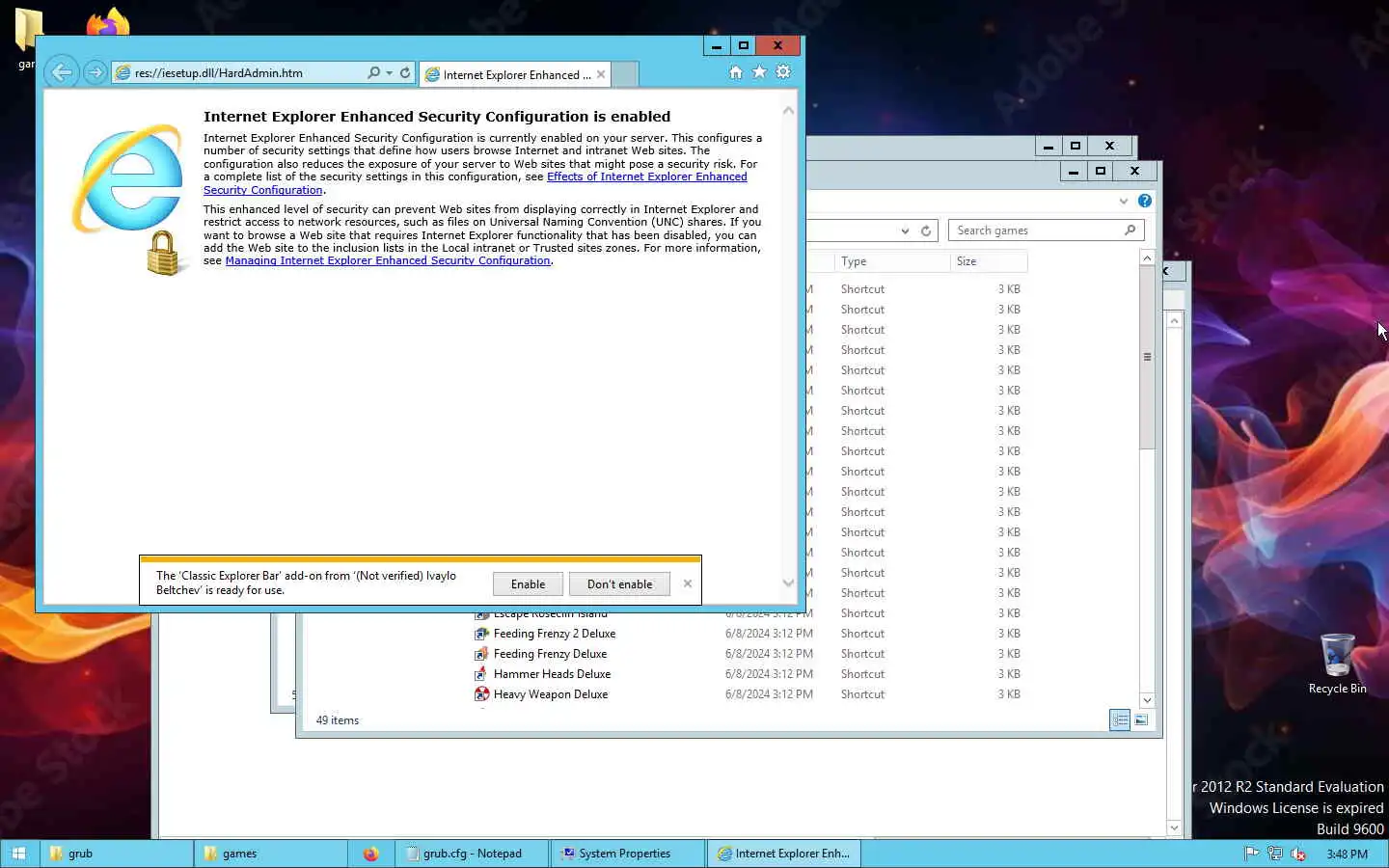1389x868 pixels.
Task: Switch to games folder taskbar button
Action: 271,854
